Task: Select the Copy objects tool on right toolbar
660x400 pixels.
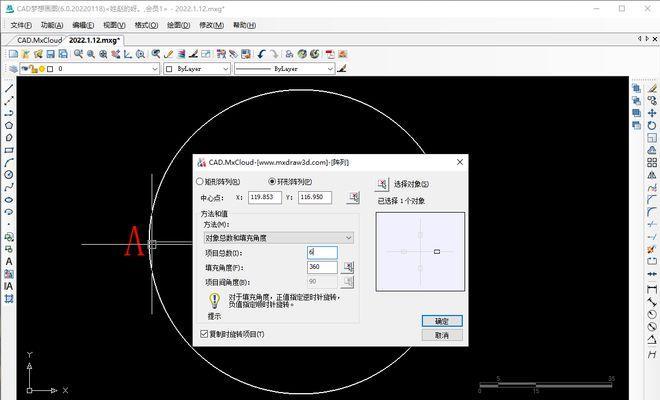Action: coord(652,101)
